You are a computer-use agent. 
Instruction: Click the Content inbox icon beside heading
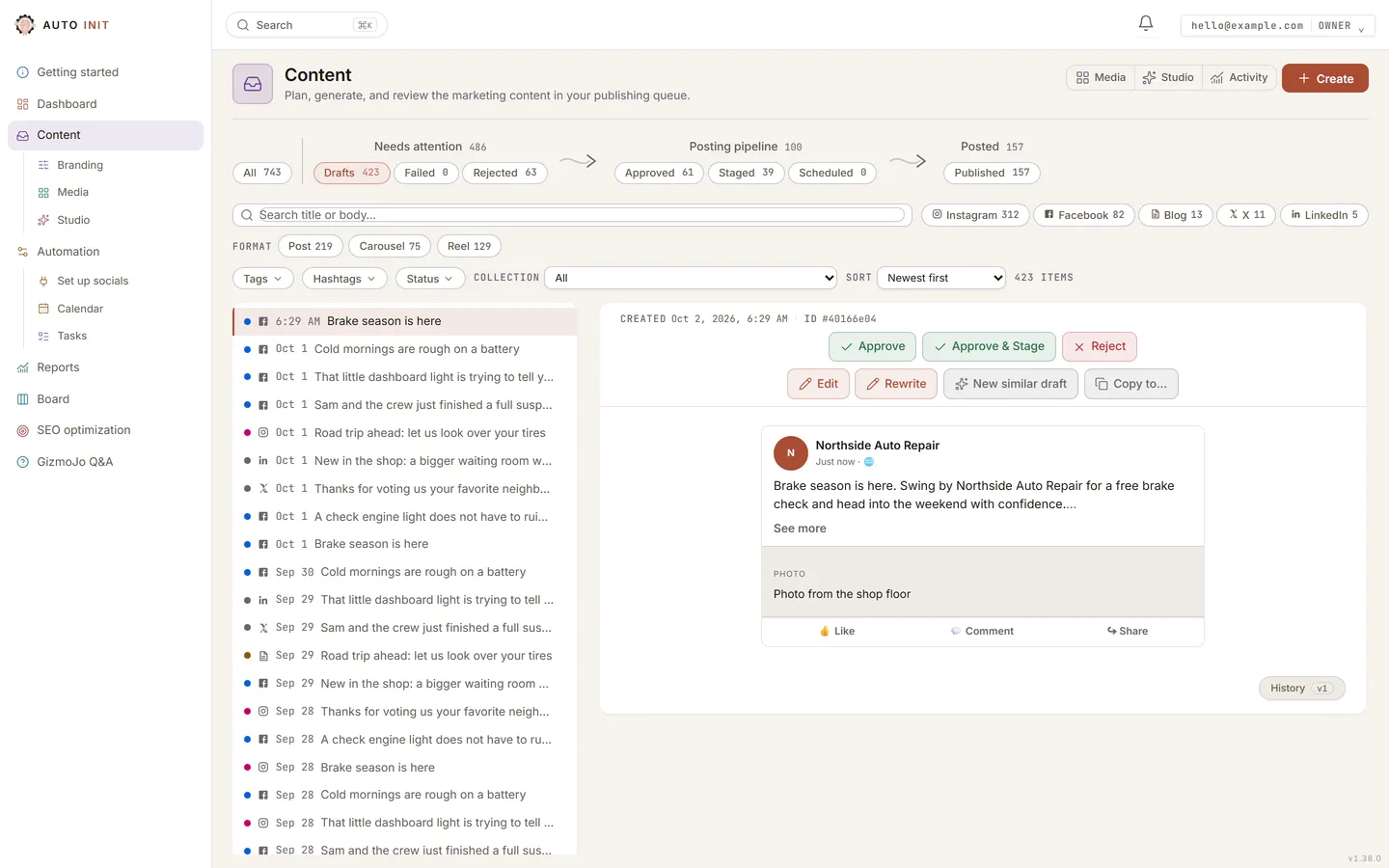253,84
